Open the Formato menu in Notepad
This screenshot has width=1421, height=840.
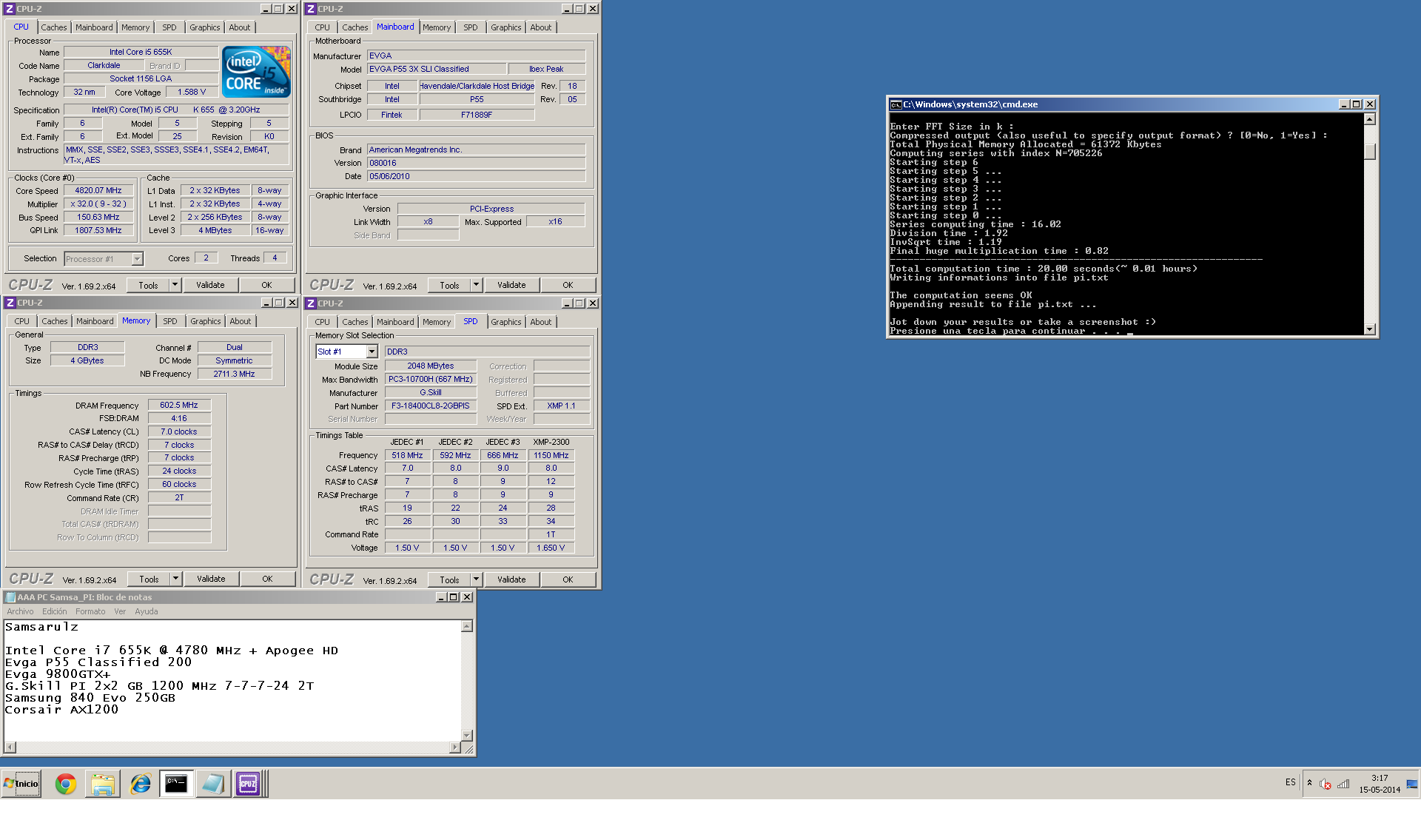(90, 611)
